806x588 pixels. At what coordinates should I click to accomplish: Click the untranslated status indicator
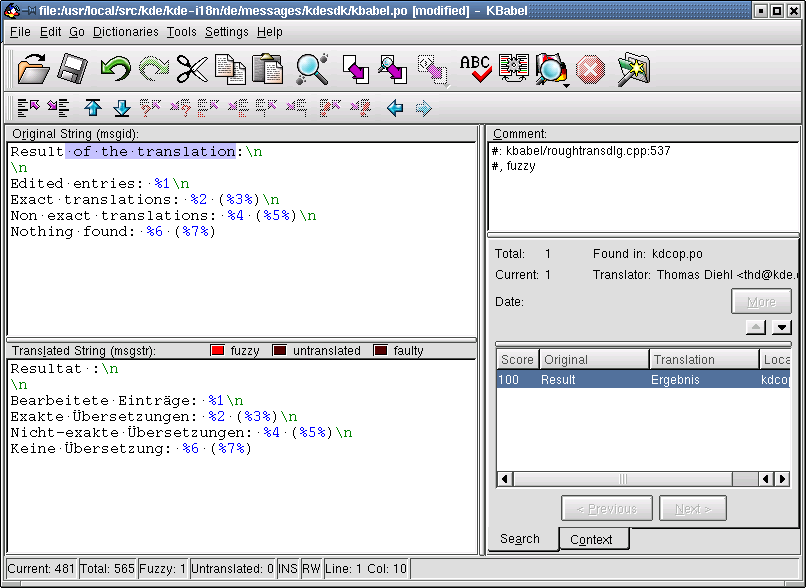tap(280, 351)
